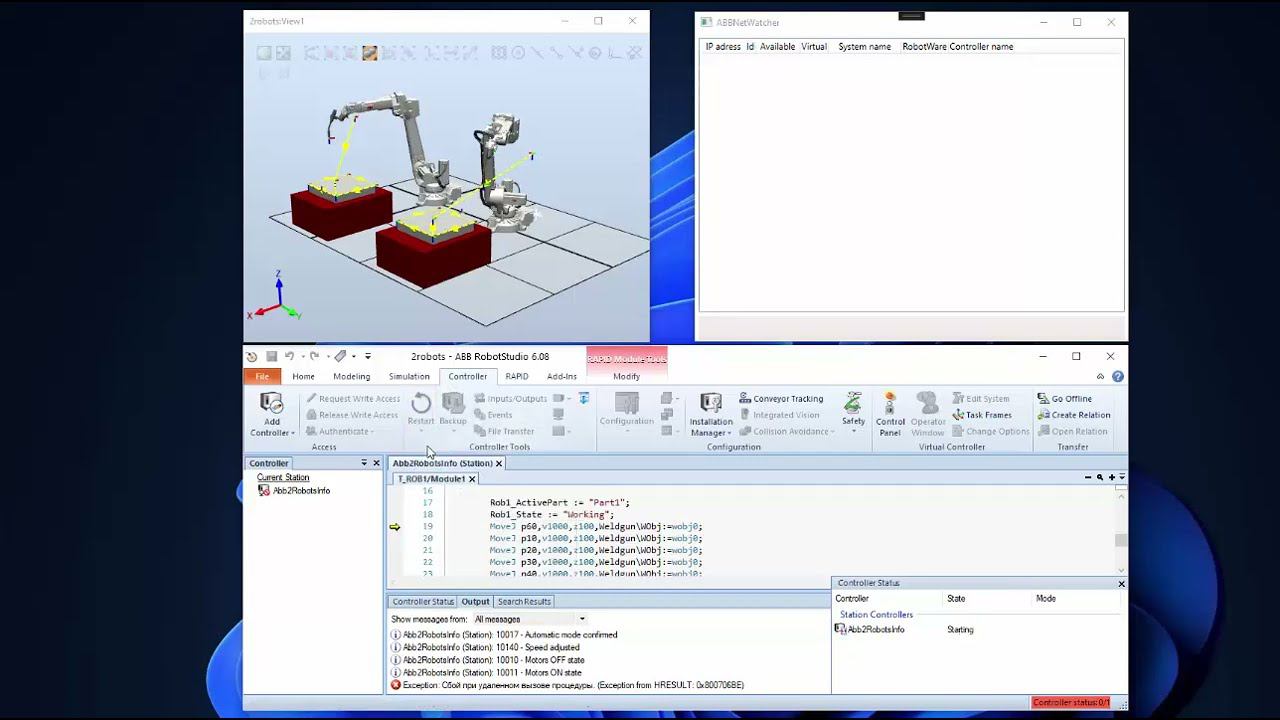Click the Backup icon
Viewport: 1280px width, 720px height.
453,403
